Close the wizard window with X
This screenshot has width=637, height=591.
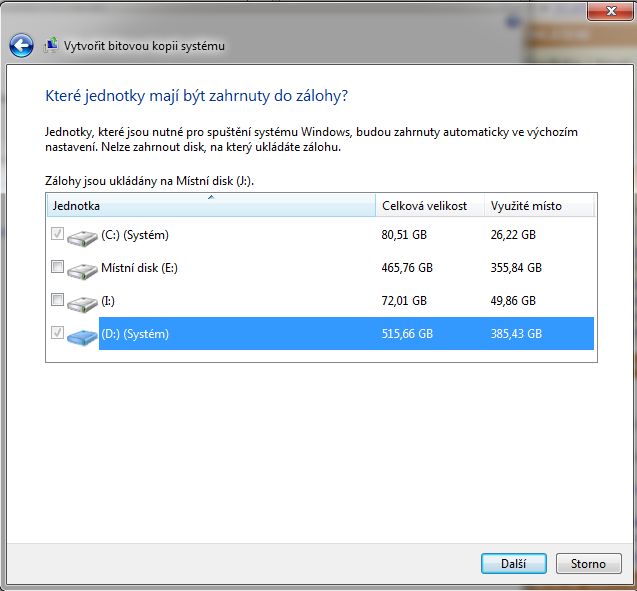[611, 11]
